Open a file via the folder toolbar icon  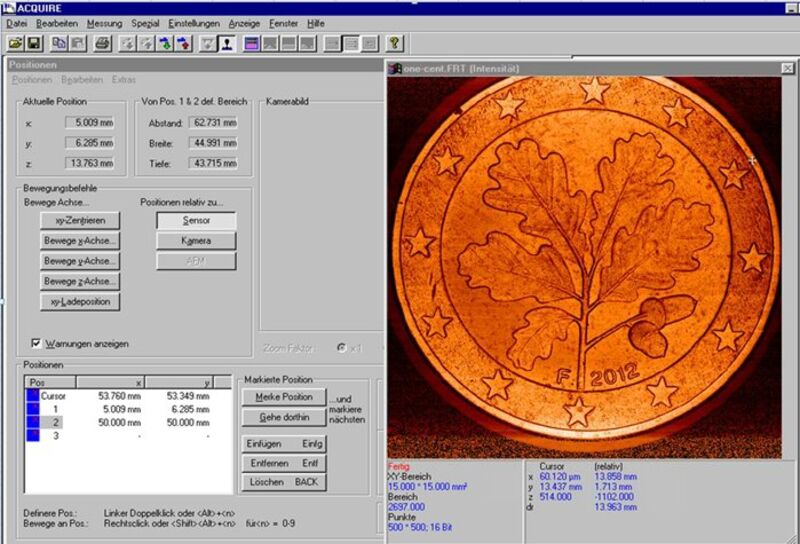coord(15,43)
